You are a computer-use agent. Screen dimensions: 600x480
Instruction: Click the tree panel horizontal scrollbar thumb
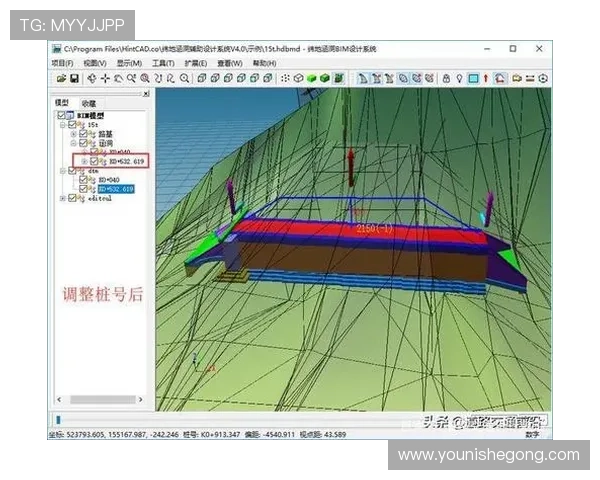point(103,399)
